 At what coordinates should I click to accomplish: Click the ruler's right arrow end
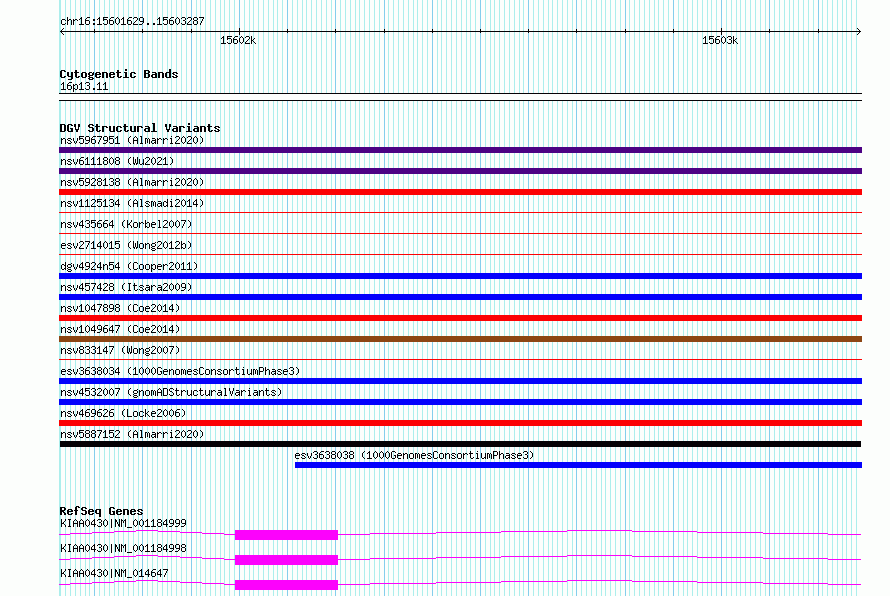click(859, 31)
